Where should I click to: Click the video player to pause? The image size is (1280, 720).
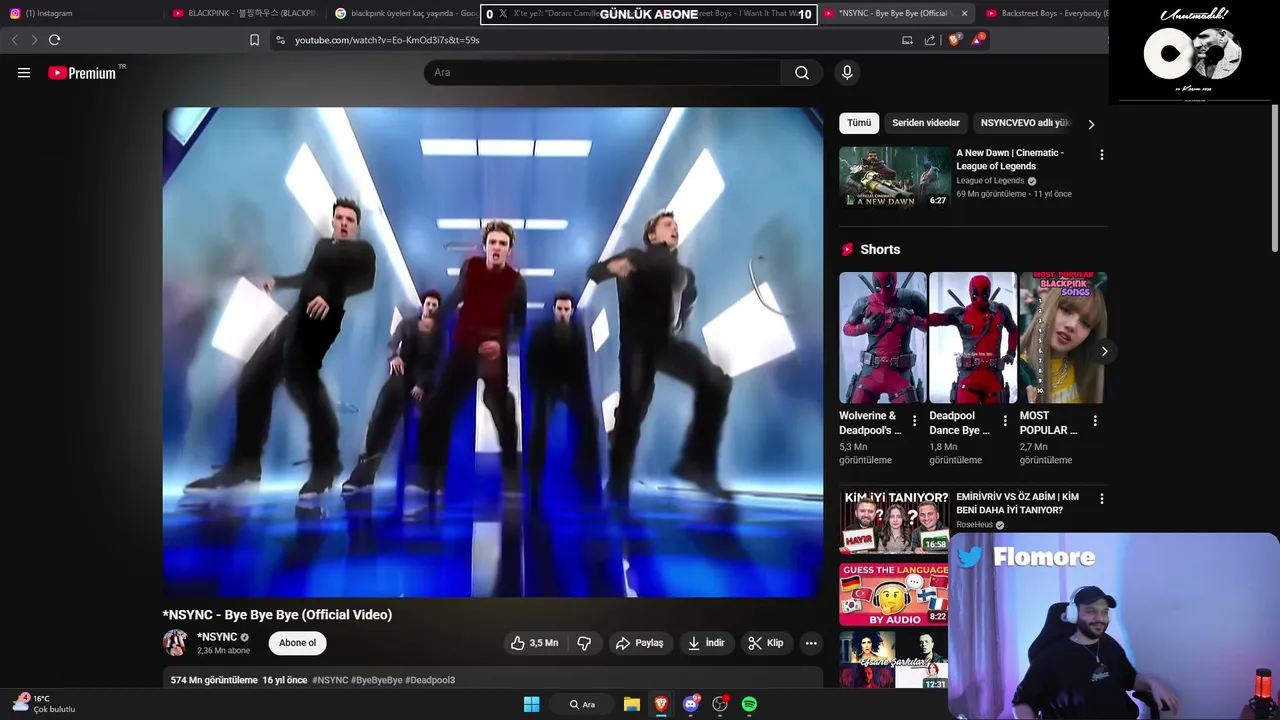493,352
